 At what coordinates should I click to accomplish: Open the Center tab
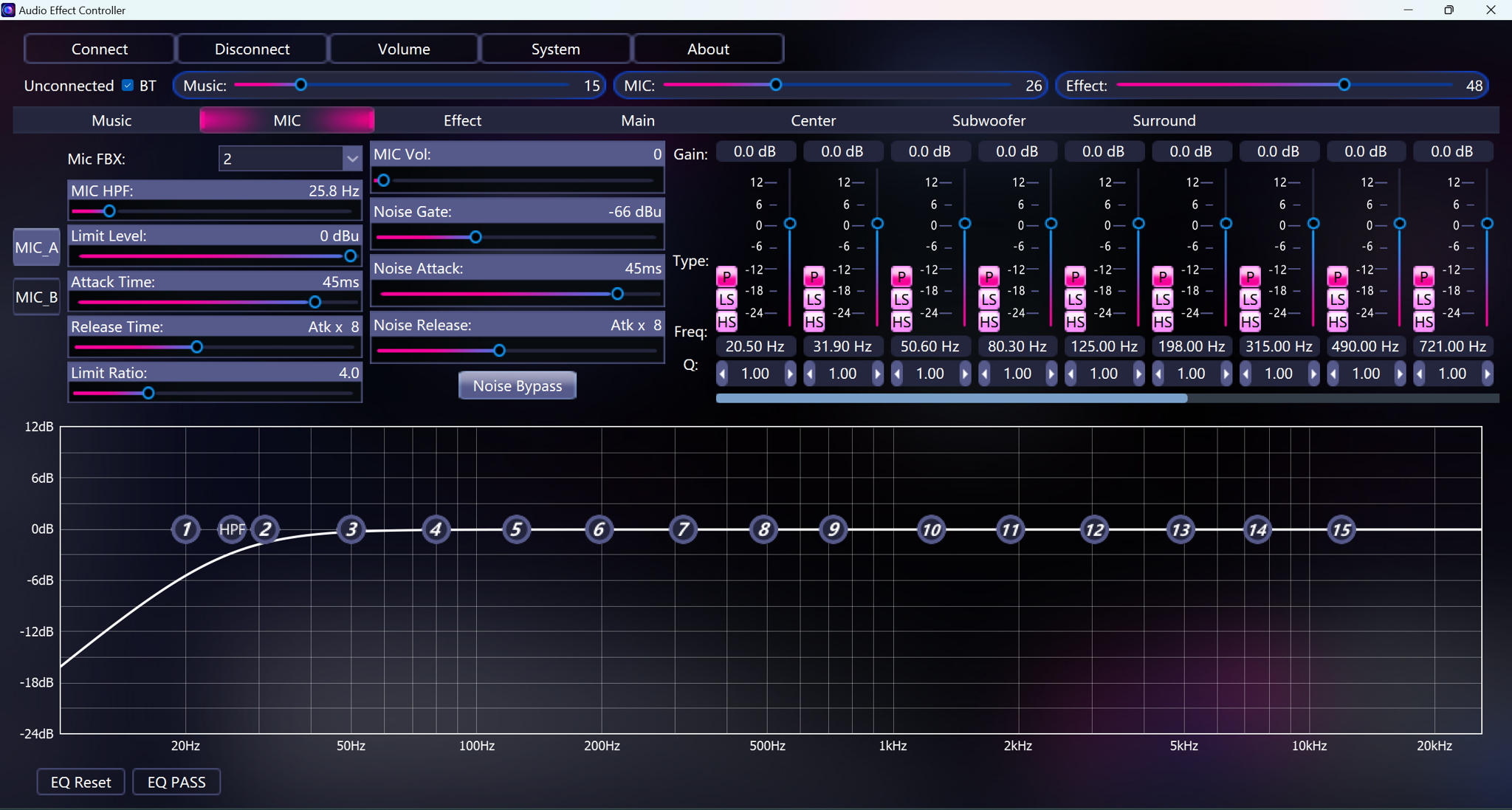813,120
